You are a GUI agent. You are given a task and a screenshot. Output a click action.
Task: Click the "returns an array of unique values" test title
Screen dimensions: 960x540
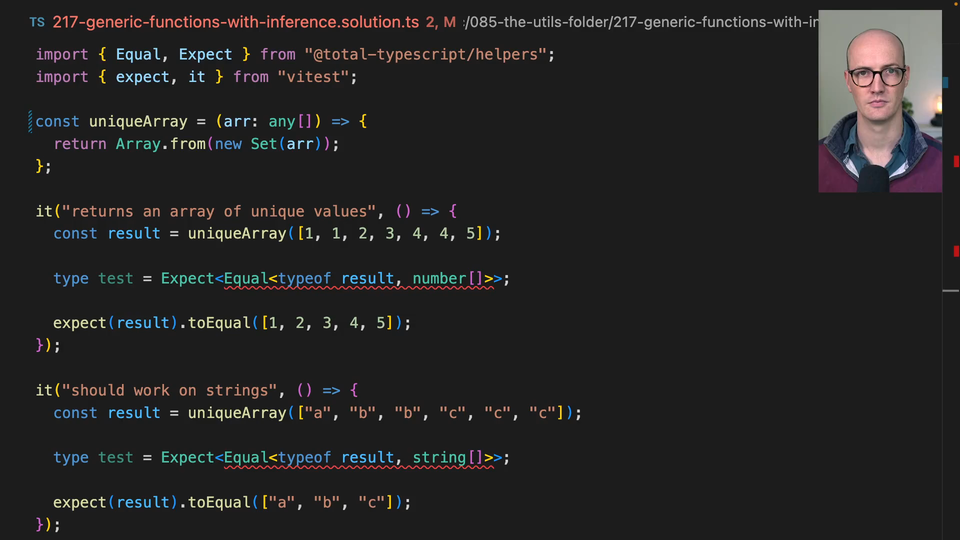pyautogui.click(x=223, y=211)
